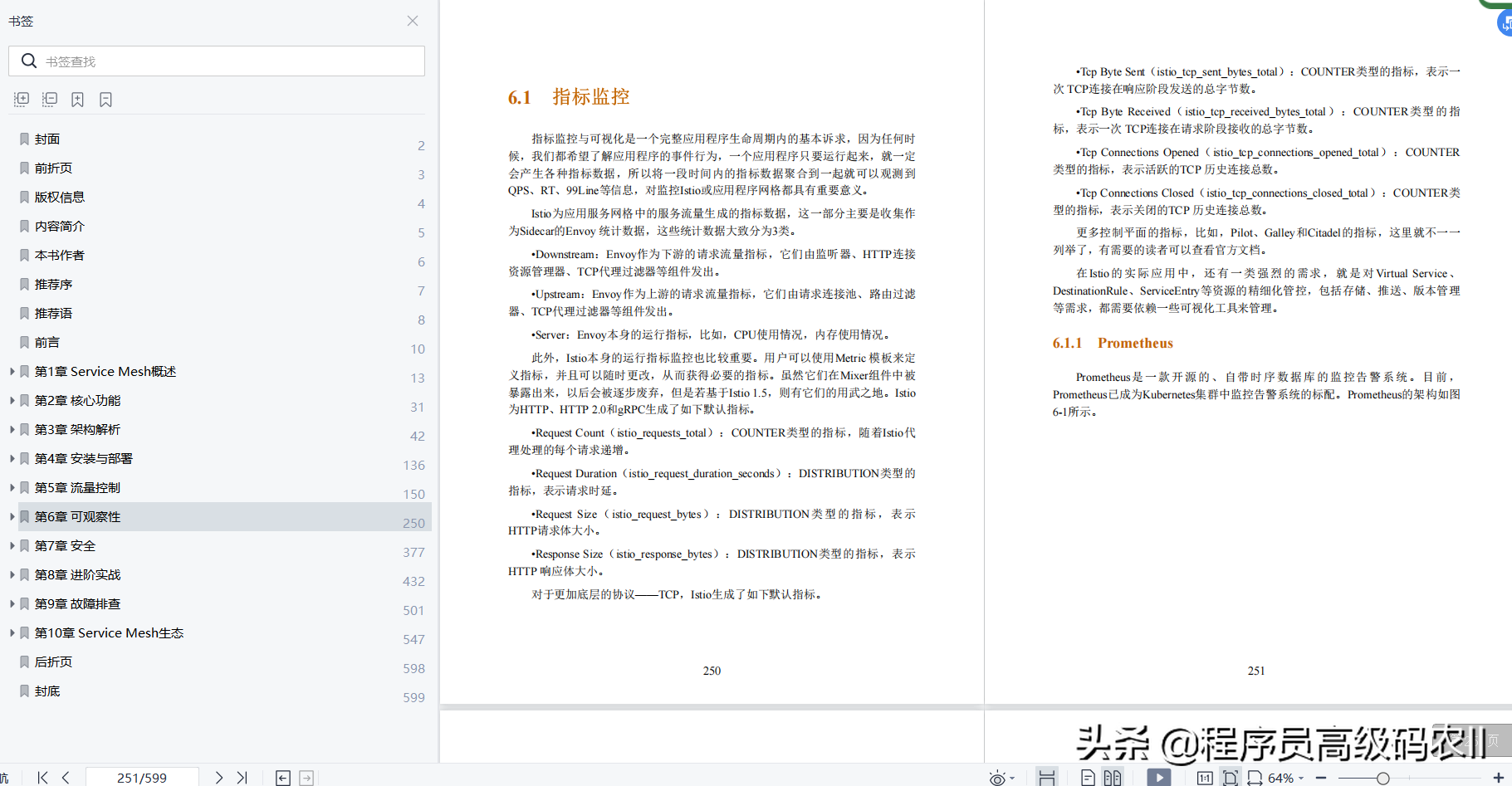
Task: Click page number 250 at page bottom
Action: (x=712, y=671)
